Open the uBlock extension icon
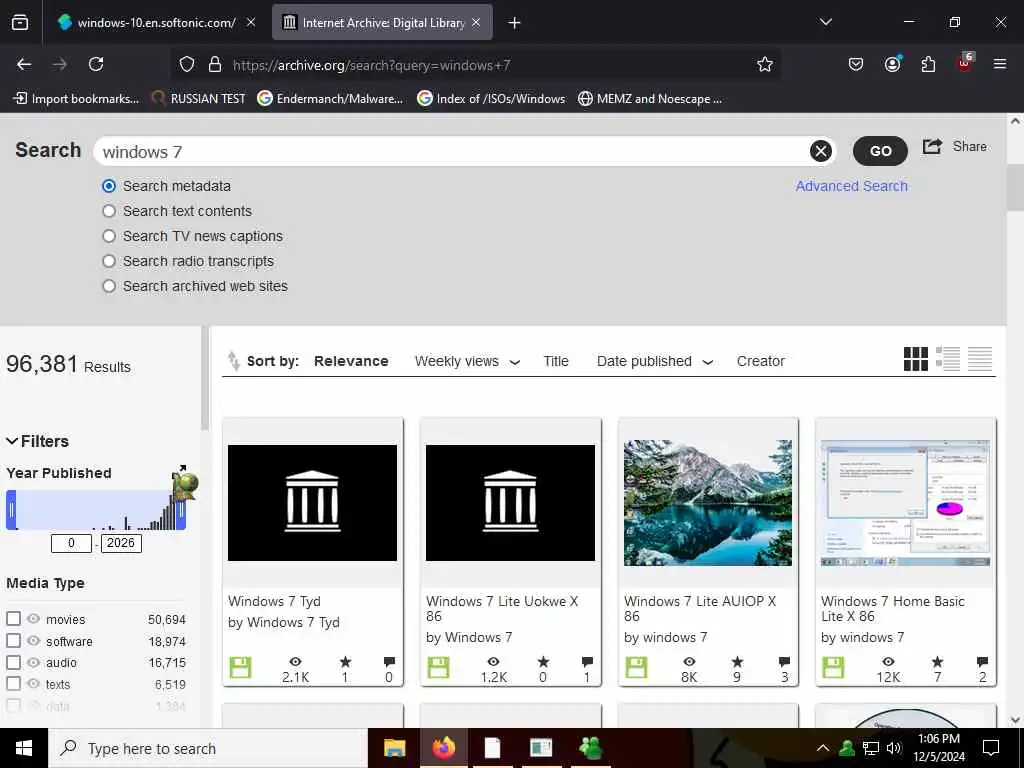This screenshot has width=1024, height=768. pyautogui.click(x=965, y=63)
